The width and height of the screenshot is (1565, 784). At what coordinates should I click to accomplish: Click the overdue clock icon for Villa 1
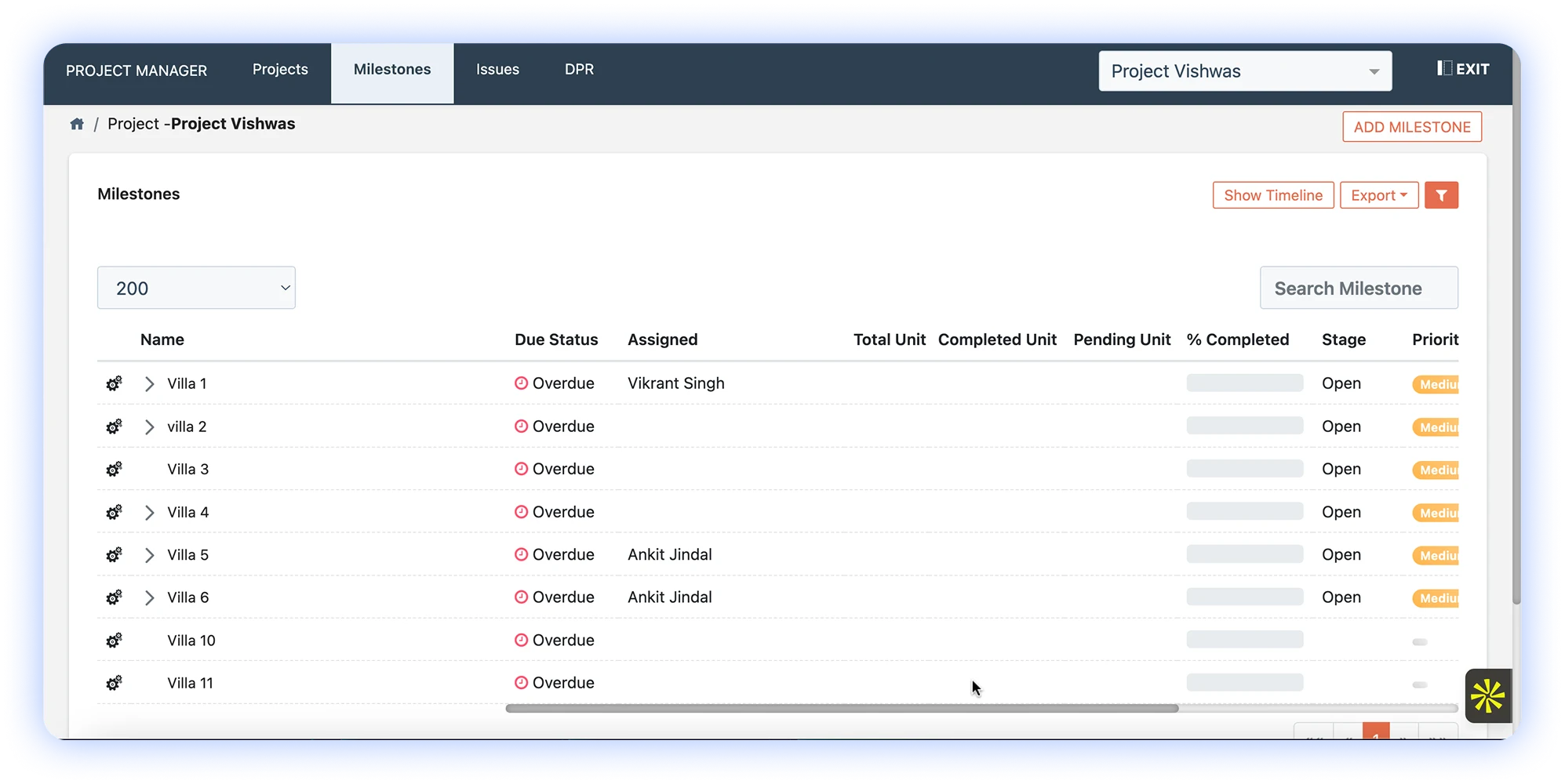point(521,383)
